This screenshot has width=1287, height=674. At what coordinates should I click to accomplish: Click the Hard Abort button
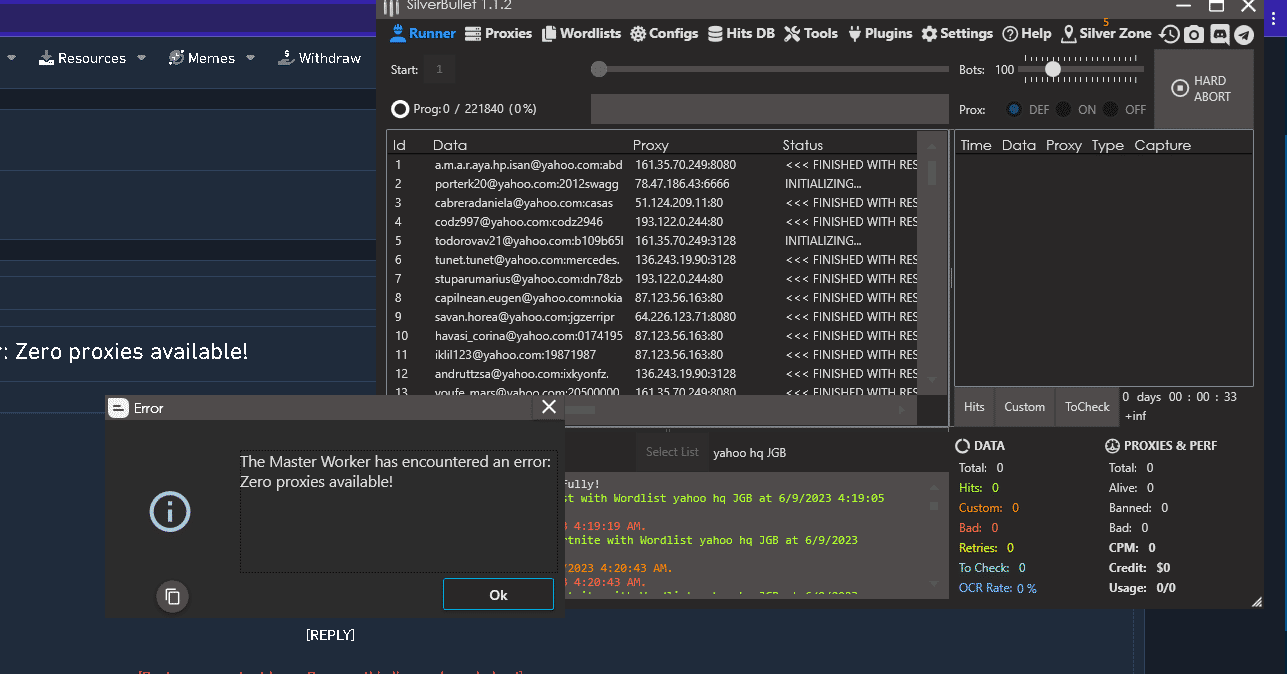[x=1203, y=89]
